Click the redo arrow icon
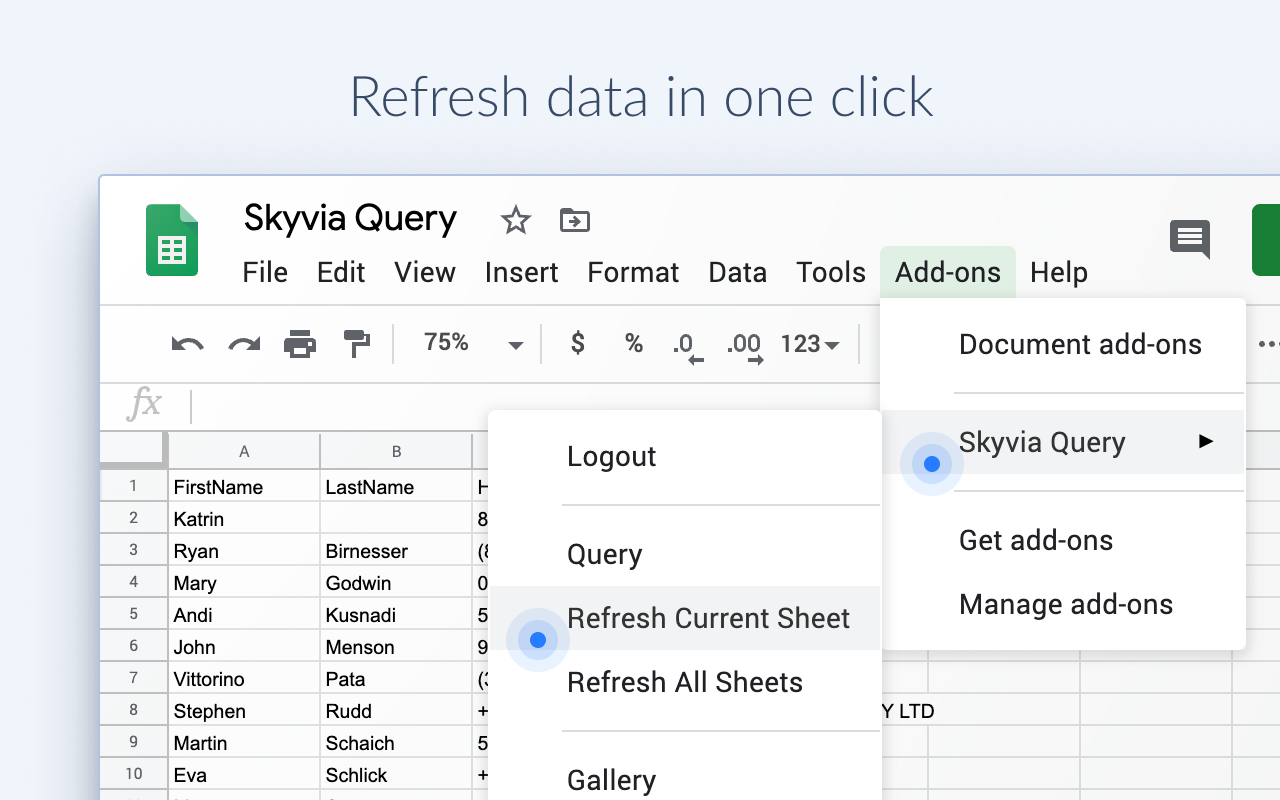Screen dimensions: 1280x800 pyautogui.click(x=244, y=345)
